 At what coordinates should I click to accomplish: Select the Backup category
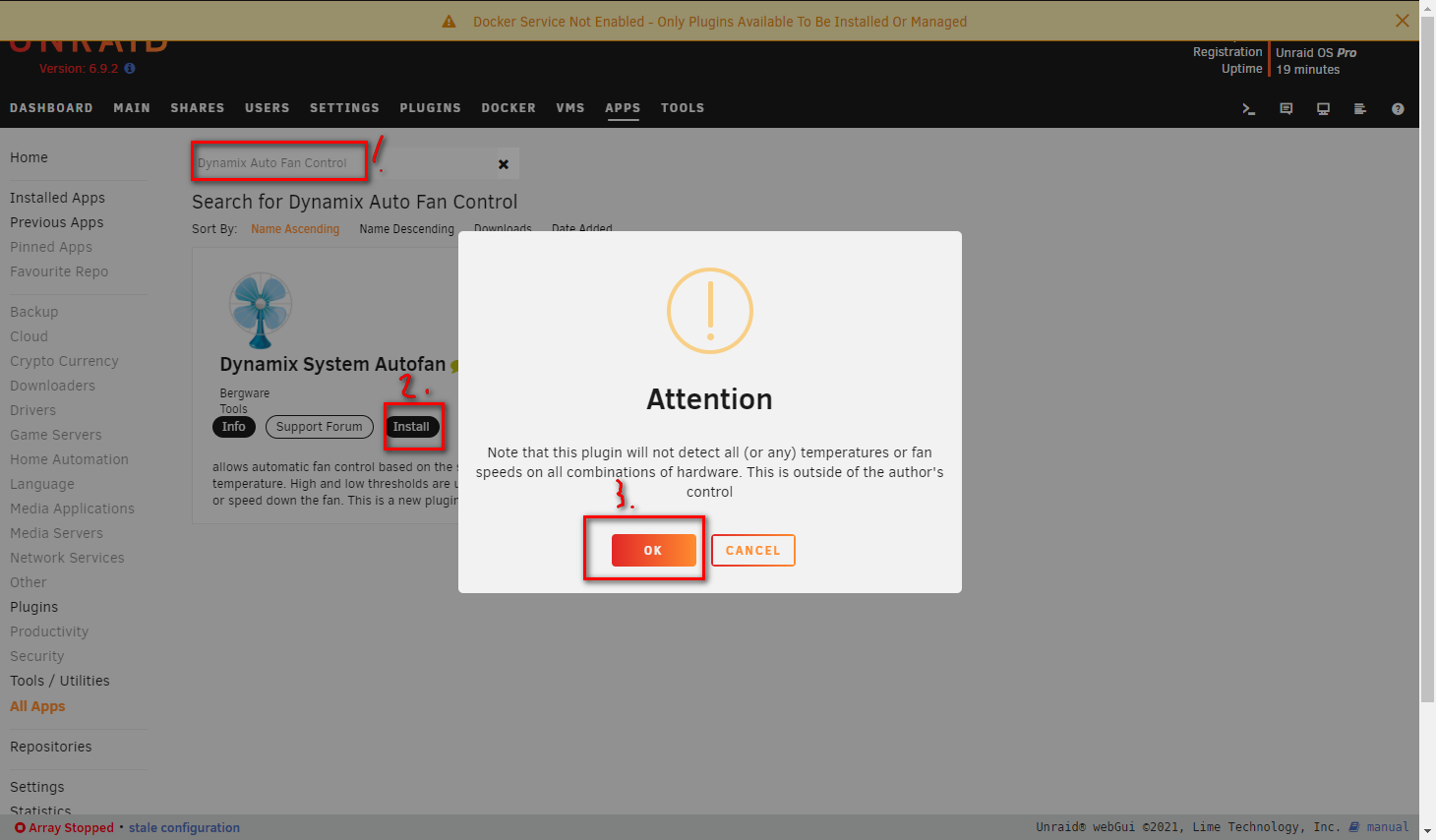pos(33,312)
